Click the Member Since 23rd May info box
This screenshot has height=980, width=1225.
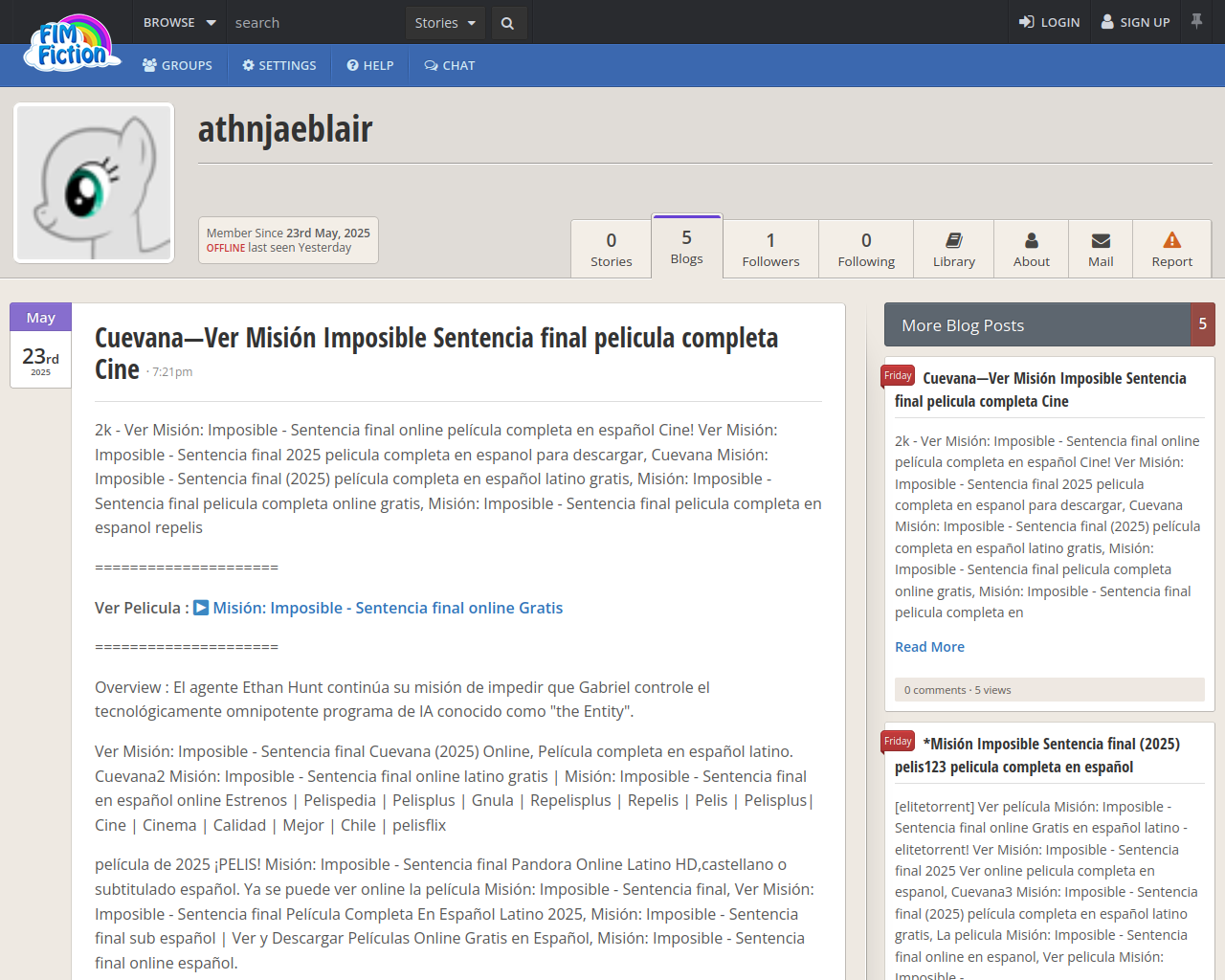(288, 240)
